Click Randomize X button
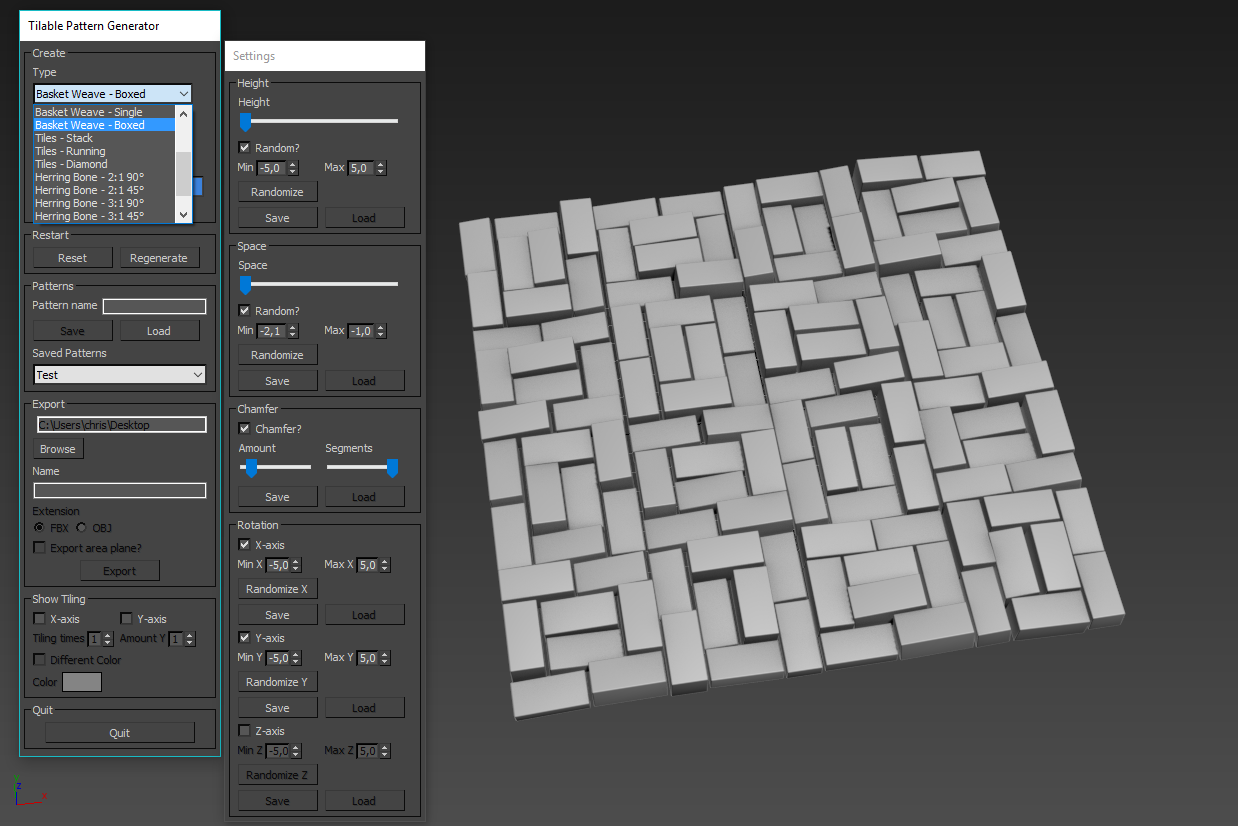 (x=277, y=589)
